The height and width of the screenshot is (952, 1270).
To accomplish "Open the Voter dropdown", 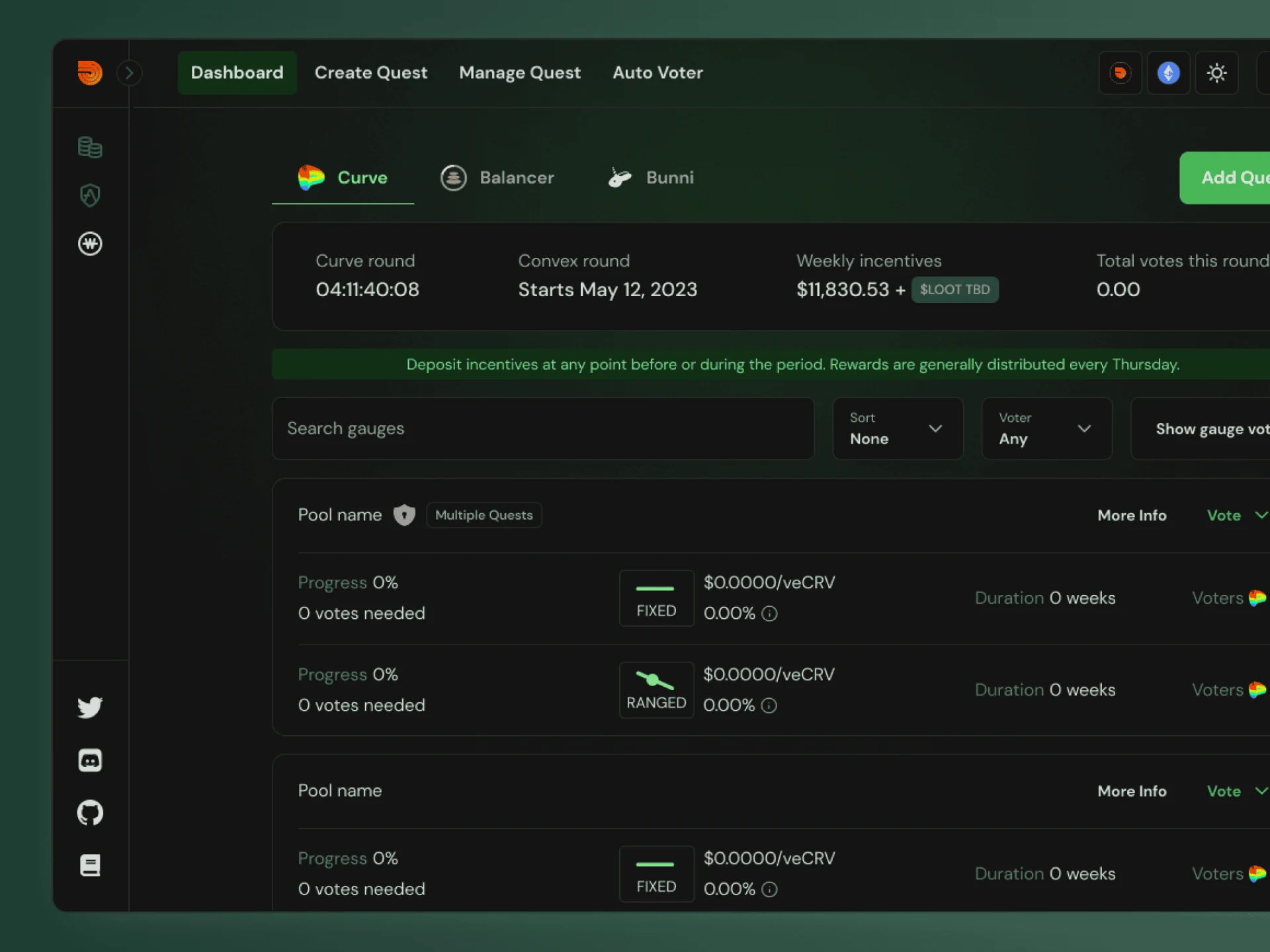I will (1046, 428).
